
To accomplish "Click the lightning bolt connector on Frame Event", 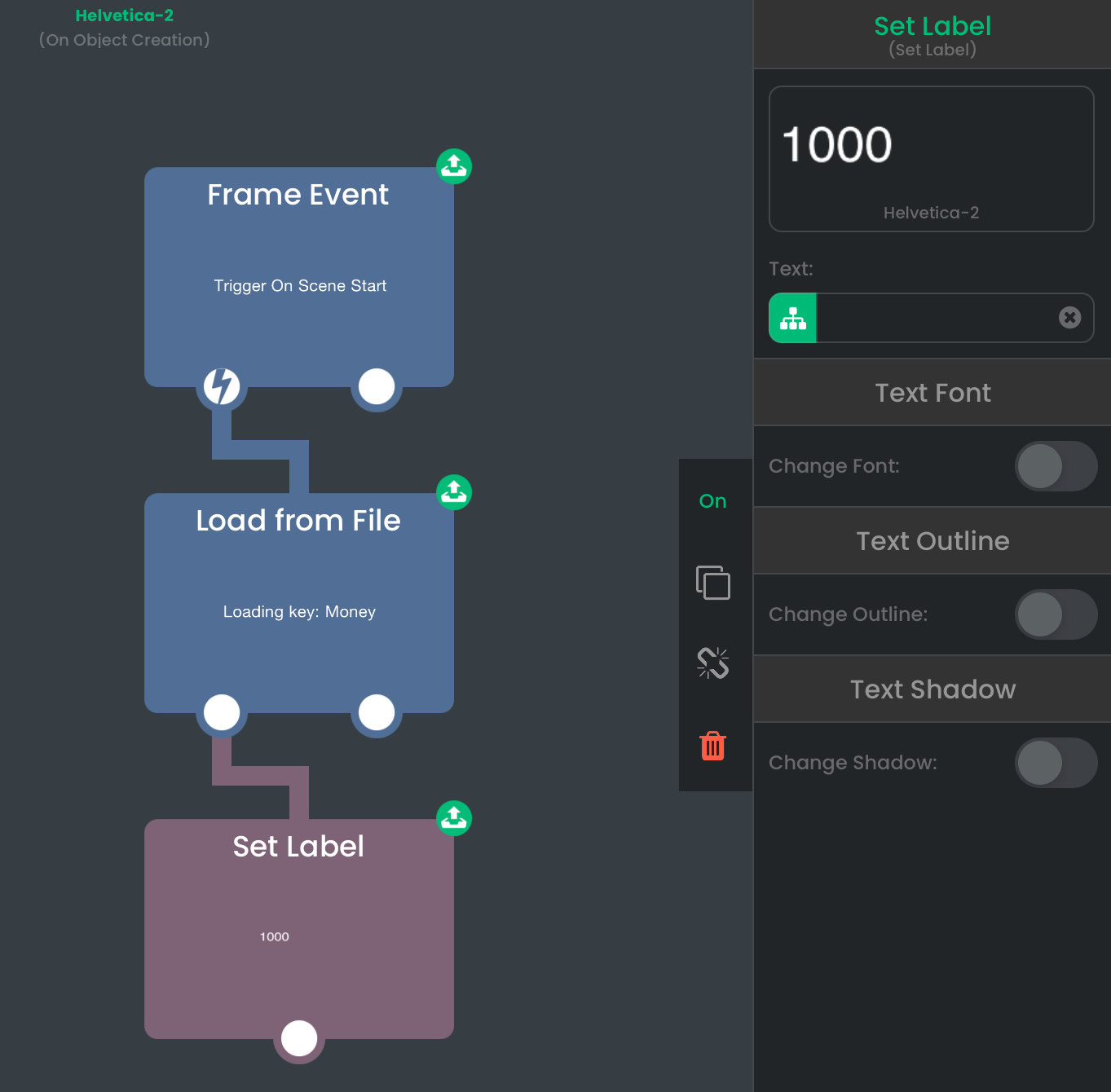I will point(222,386).
